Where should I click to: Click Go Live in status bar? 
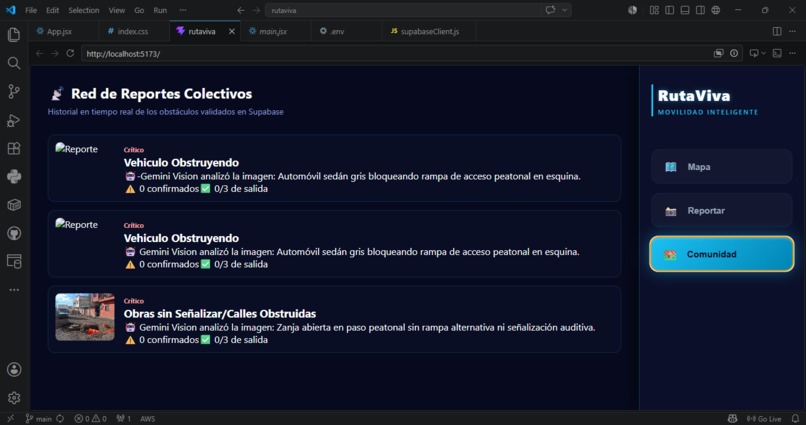pyautogui.click(x=764, y=419)
